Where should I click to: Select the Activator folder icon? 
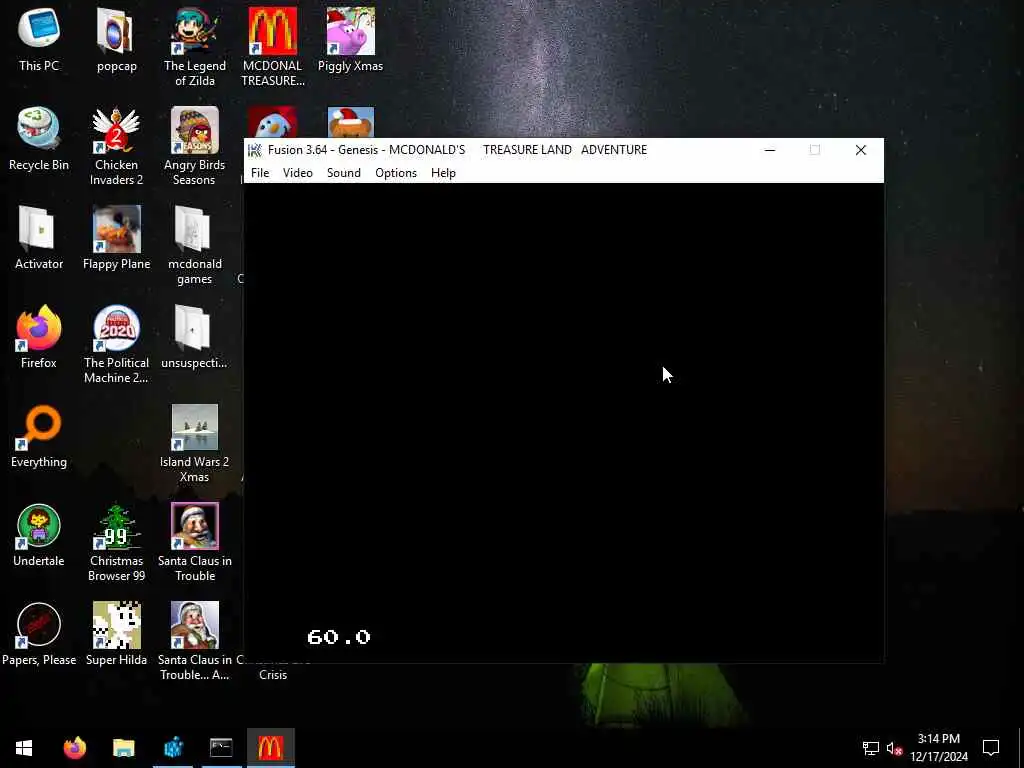tap(39, 238)
